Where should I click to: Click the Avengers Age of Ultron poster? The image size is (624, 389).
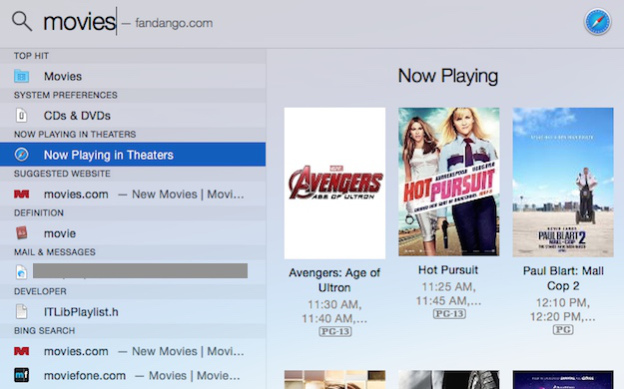pos(335,183)
